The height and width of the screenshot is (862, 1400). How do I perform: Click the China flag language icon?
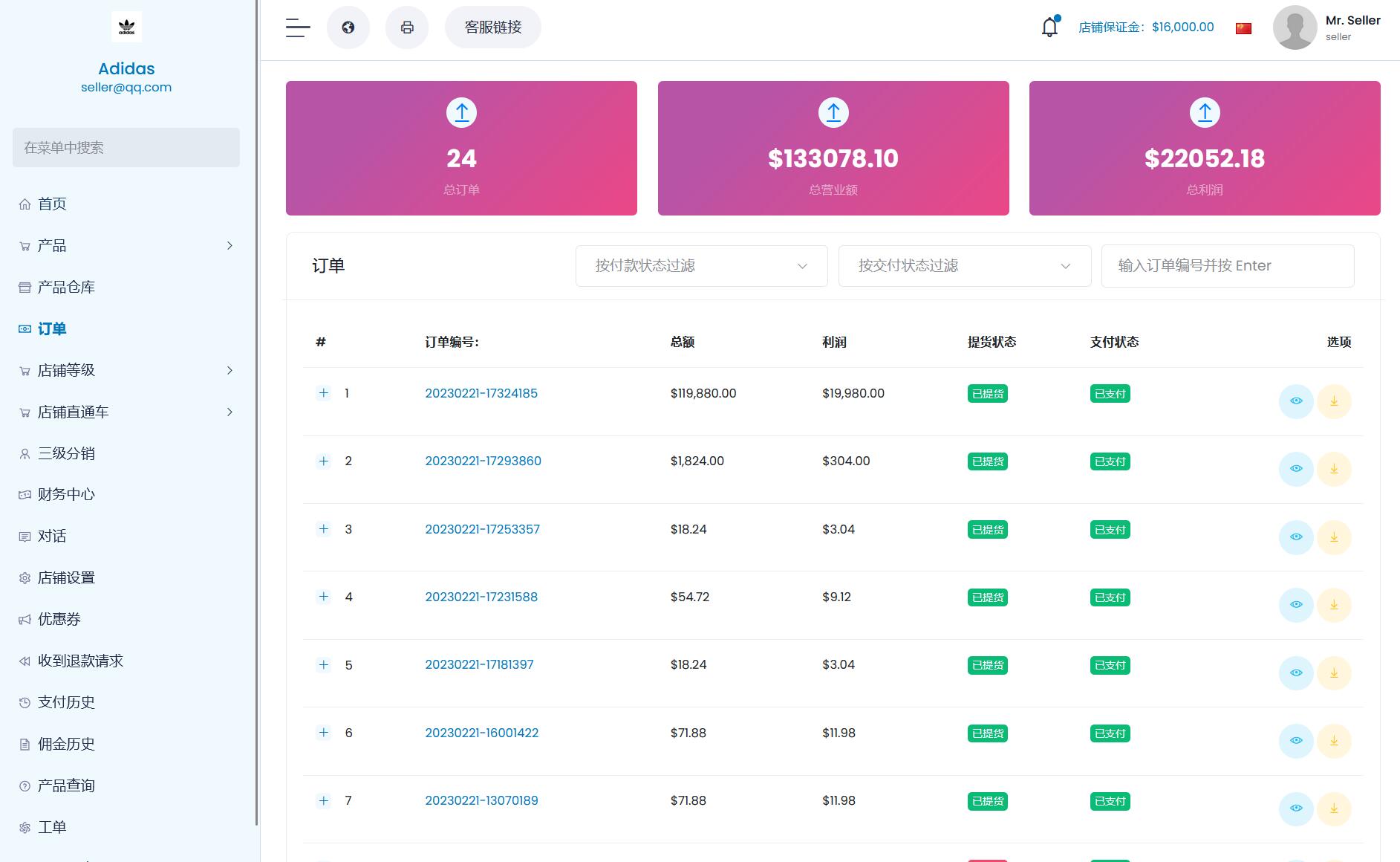coord(1243,28)
